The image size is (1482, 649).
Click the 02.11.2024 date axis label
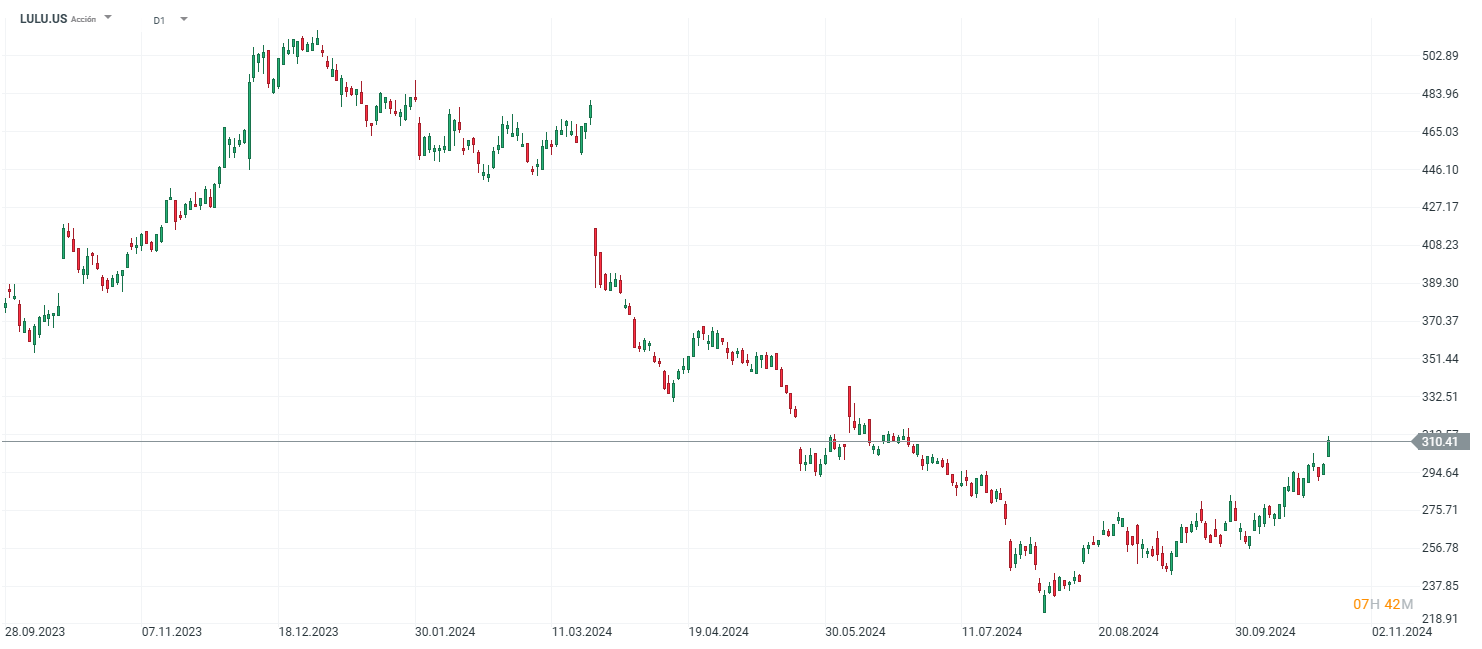pos(1402,632)
